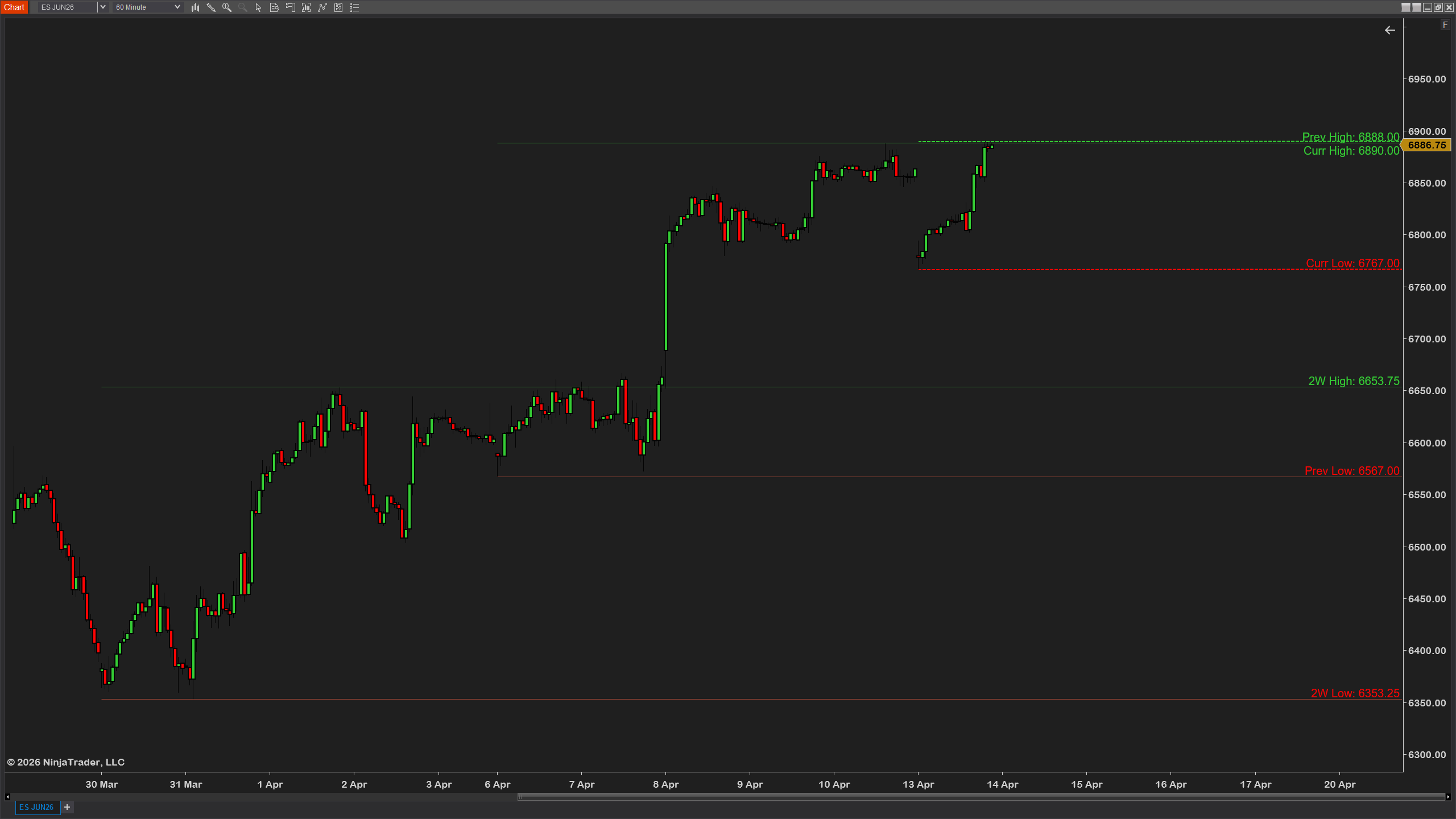1456x819 pixels.
Task: Activate the Zoom In tool
Action: point(227,7)
